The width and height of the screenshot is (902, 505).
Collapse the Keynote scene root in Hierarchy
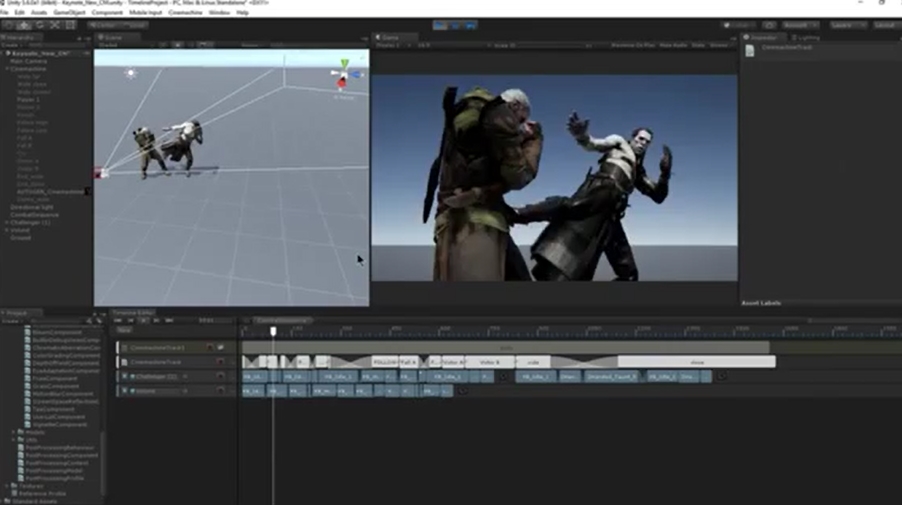tap(3, 53)
